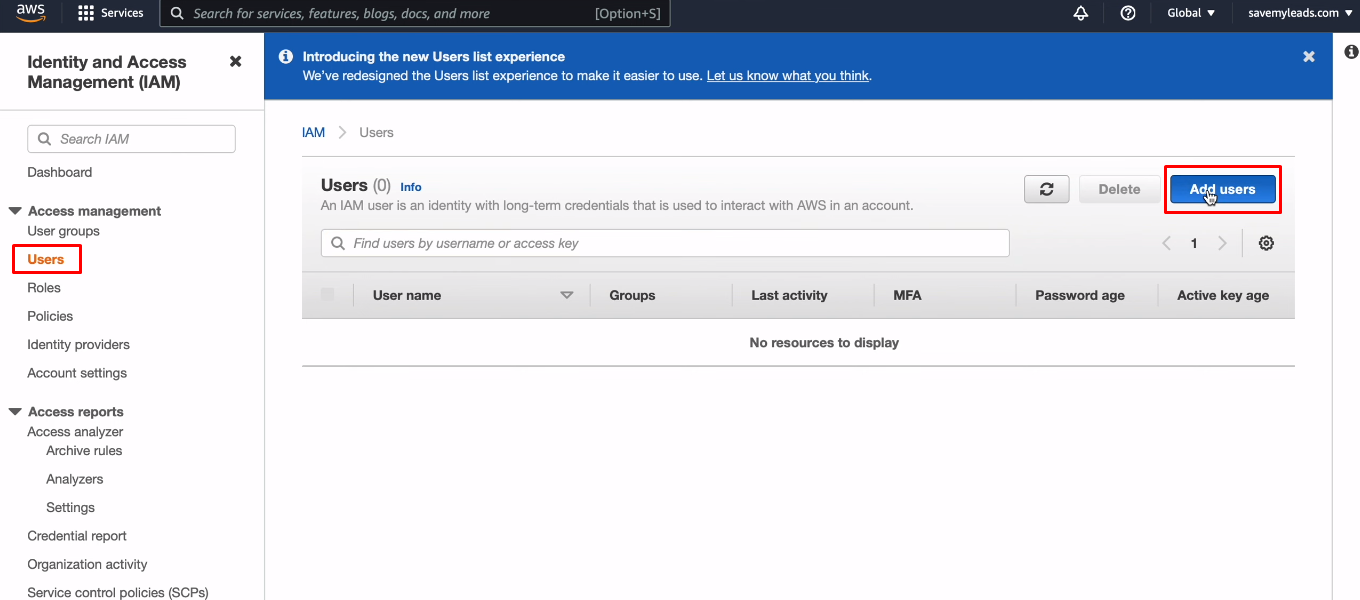Open the help question mark icon
The image size is (1360, 600).
(x=1128, y=13)
